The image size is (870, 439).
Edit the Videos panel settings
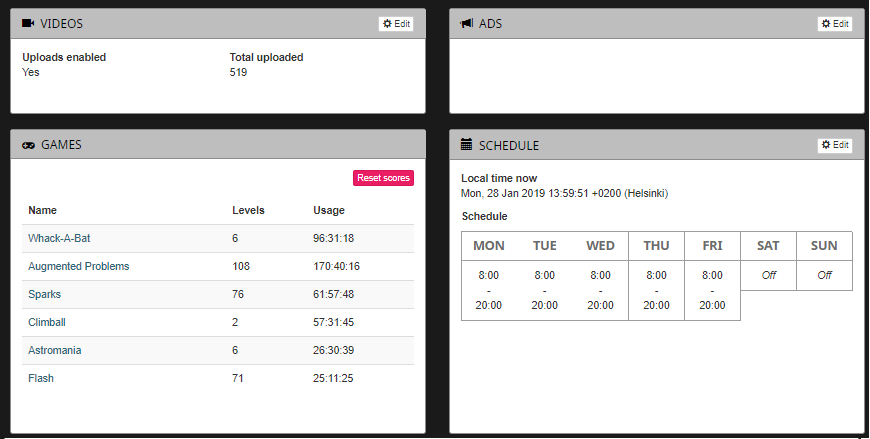click(395, 24)
